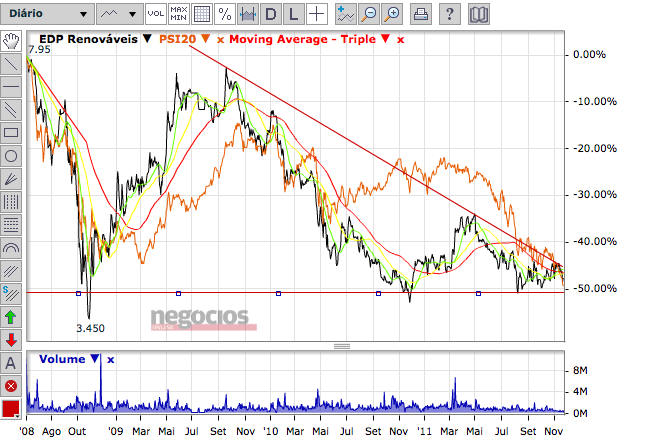
Task: Select the vertical grid lines tool
Action: (x=11, y=202)
